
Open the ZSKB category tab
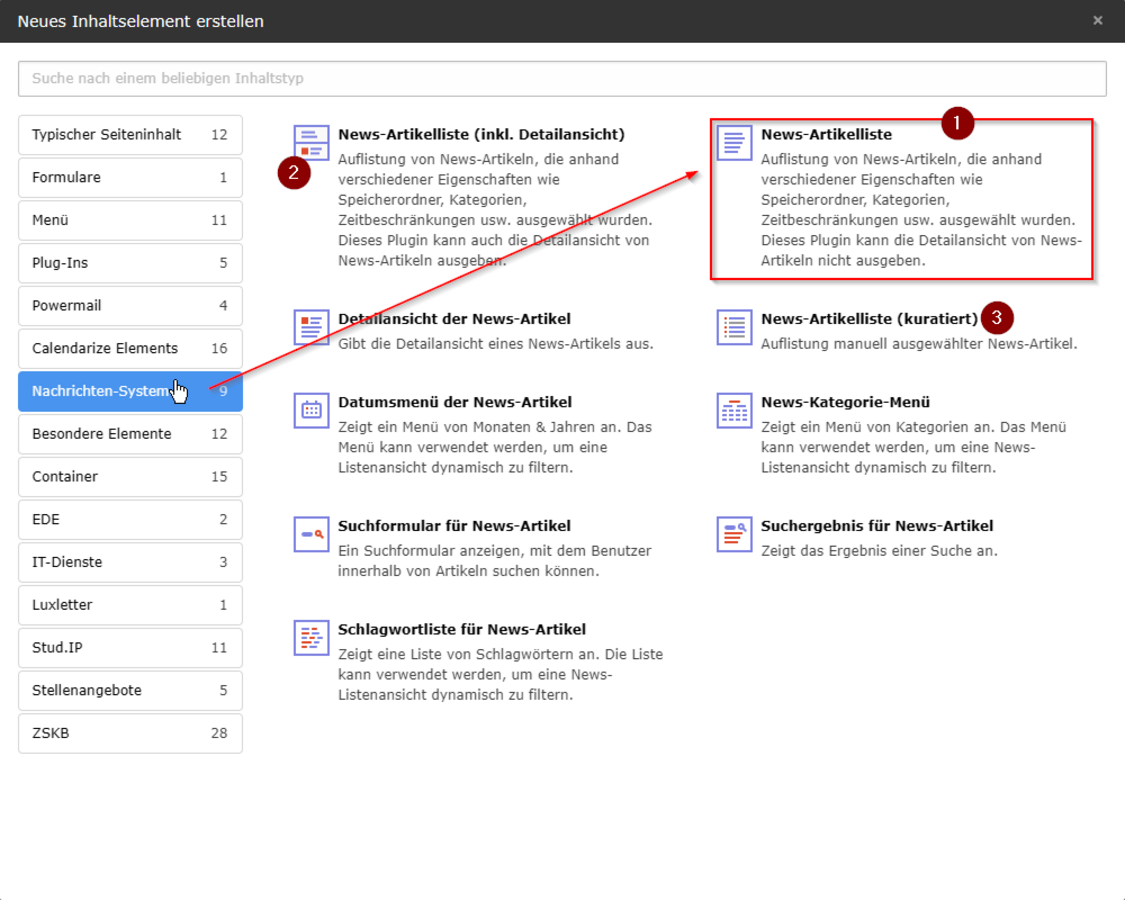pyautogui.click(x=130, y=733)
